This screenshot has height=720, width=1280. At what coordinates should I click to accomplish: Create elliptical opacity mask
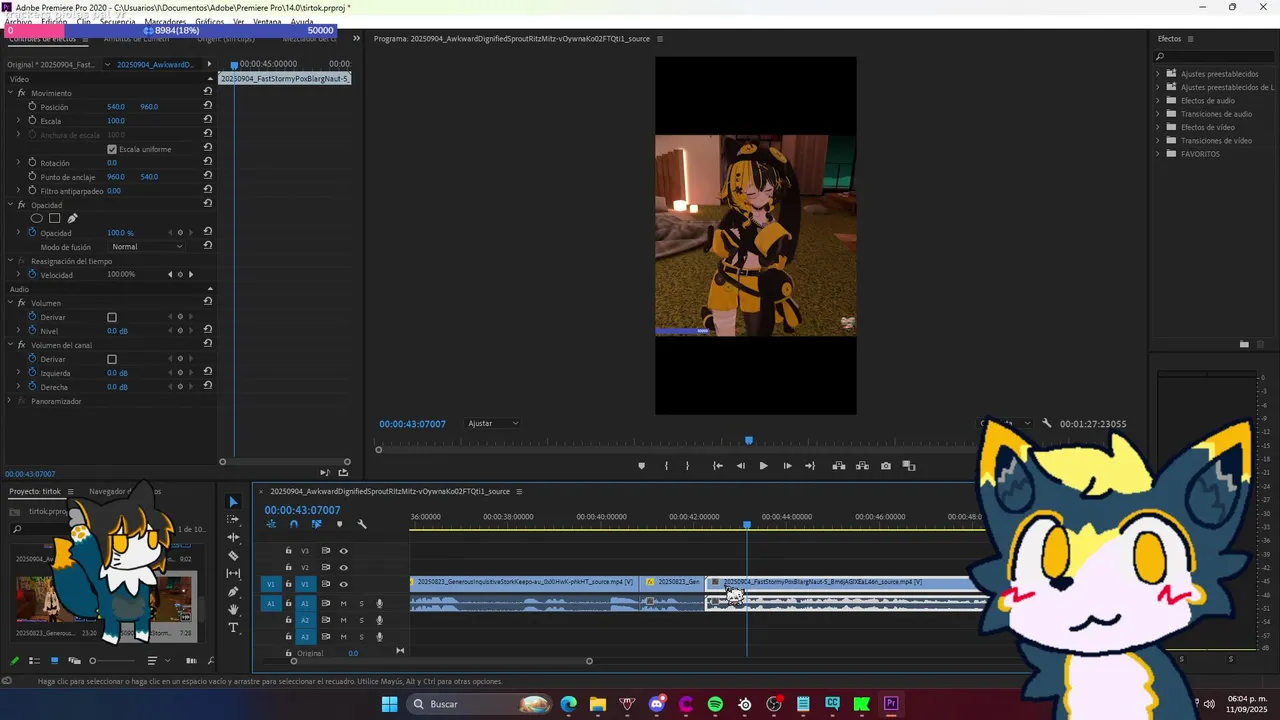pos(37,218)
